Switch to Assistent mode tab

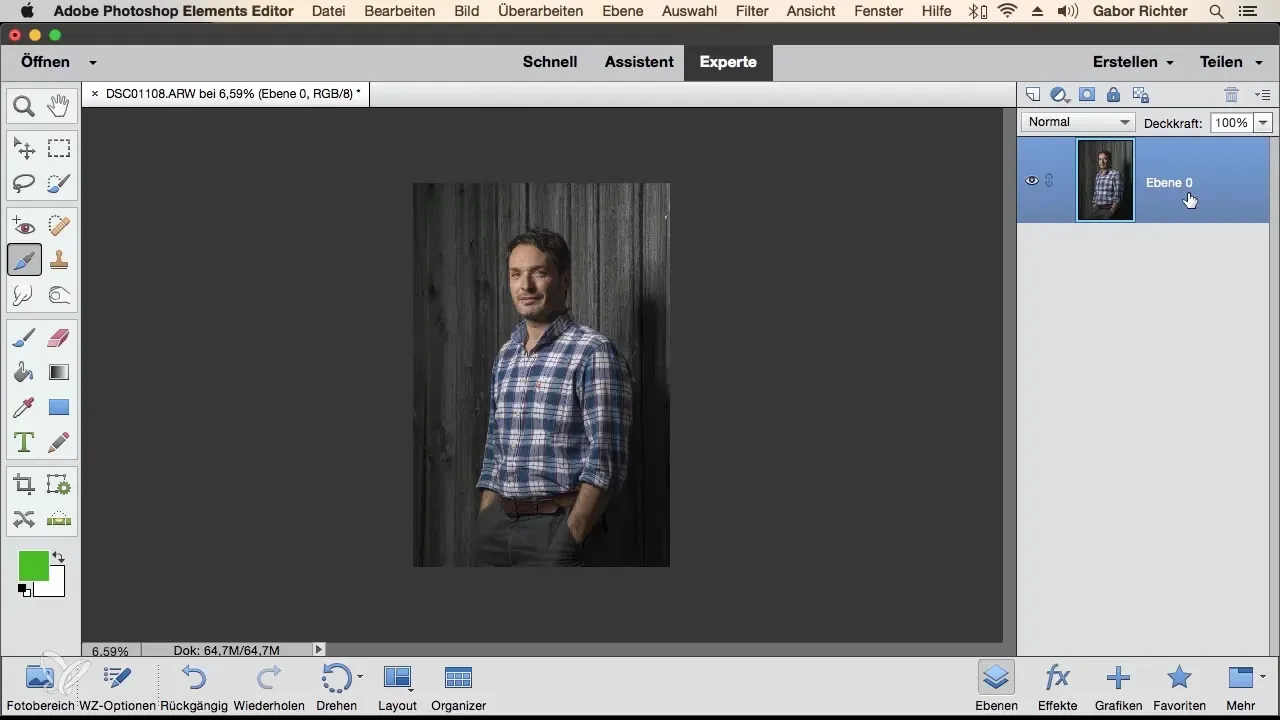639,62
